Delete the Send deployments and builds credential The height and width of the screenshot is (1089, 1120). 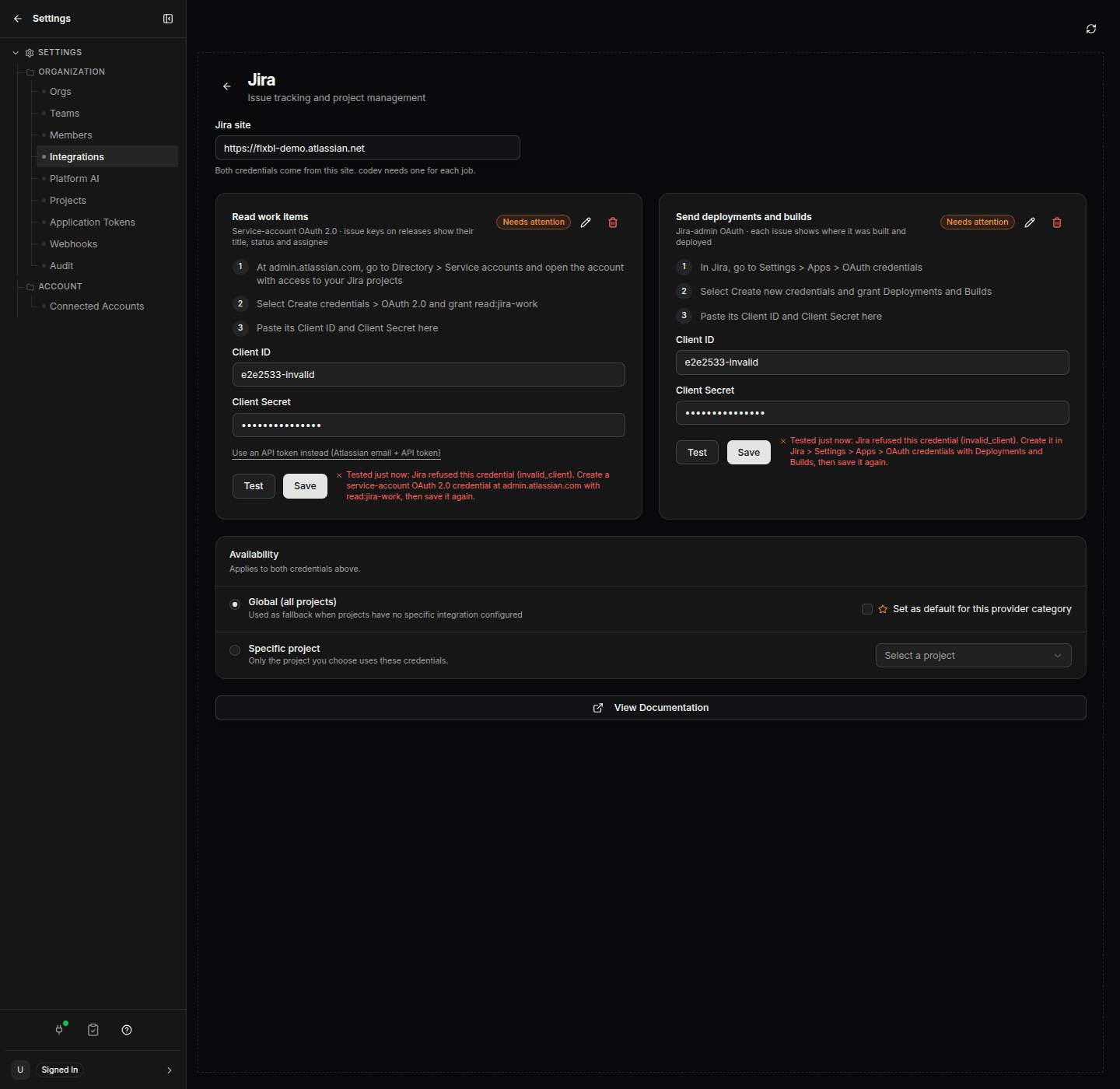pyautogui.click(x=1057, y=222)
